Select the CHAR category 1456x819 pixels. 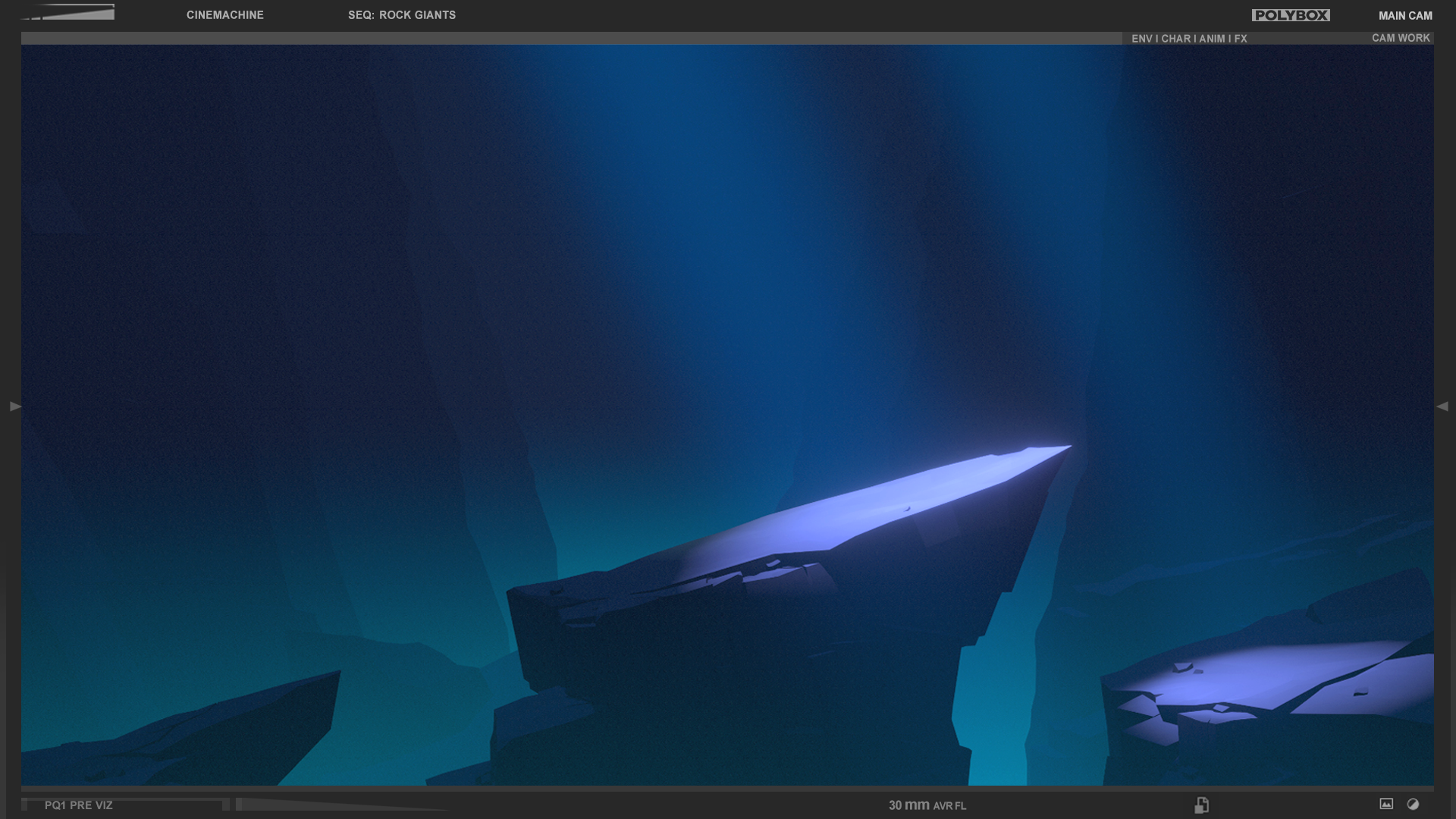1175,39
